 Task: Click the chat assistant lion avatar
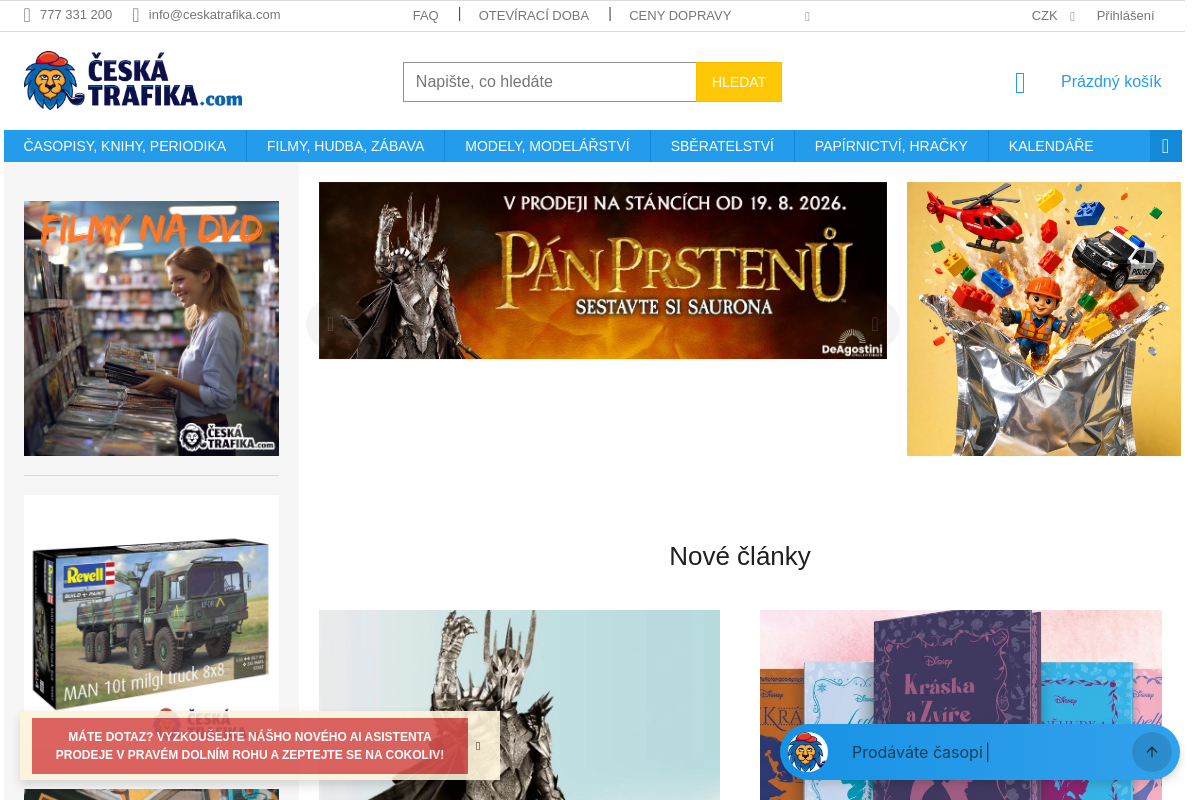pos(807,752)
